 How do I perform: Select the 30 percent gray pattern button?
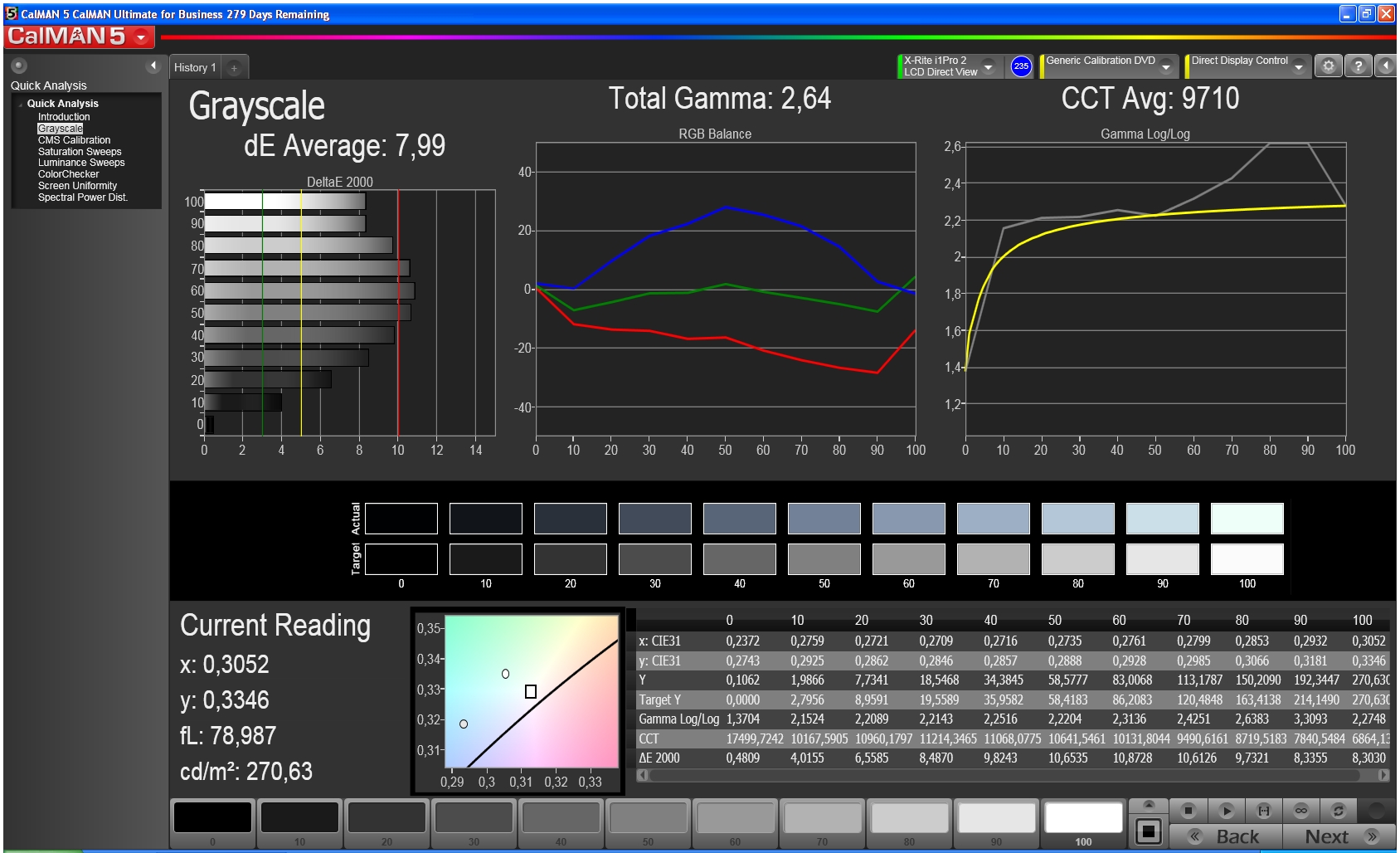(474, 824)
